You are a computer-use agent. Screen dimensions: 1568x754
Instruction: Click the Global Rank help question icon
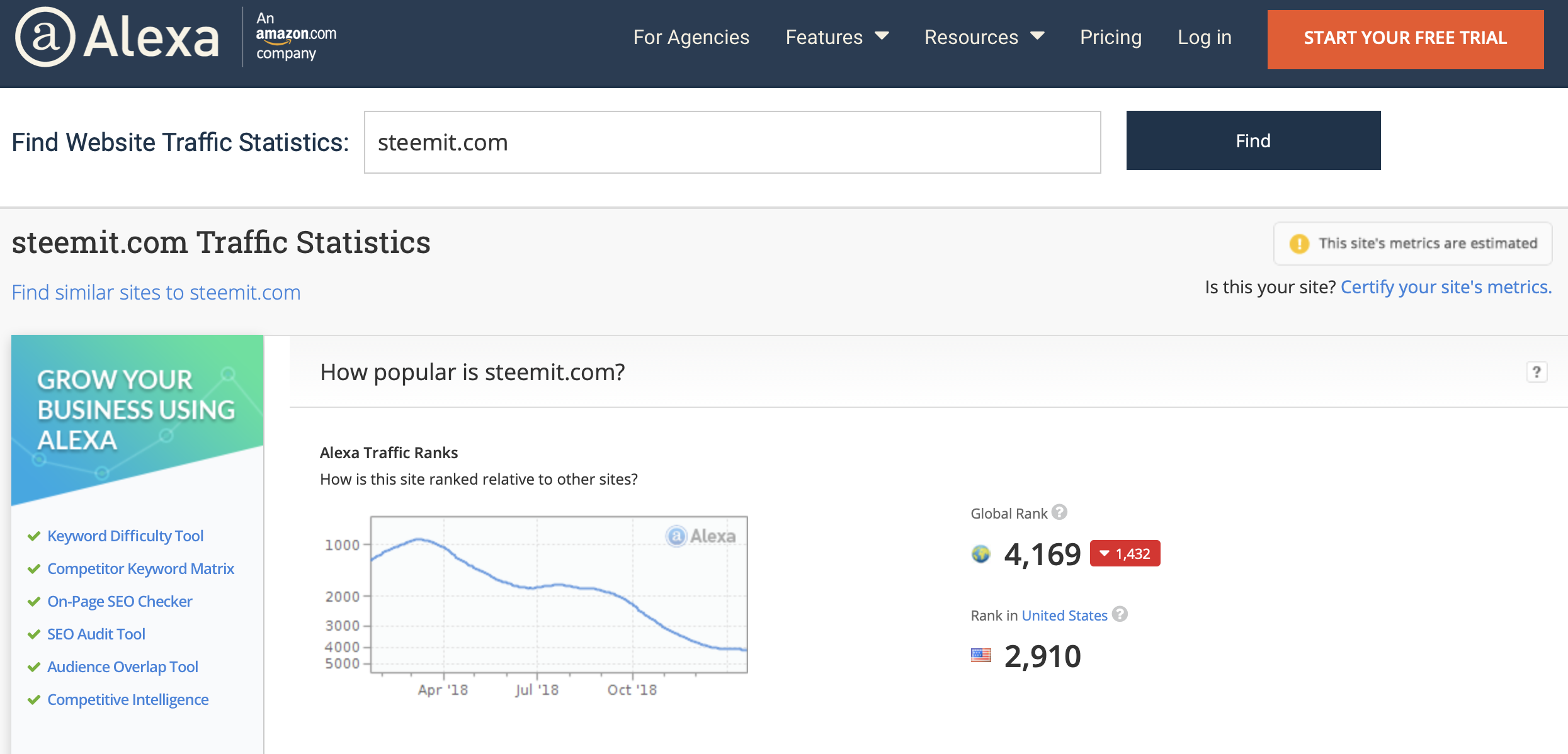tap(1060, 512)
